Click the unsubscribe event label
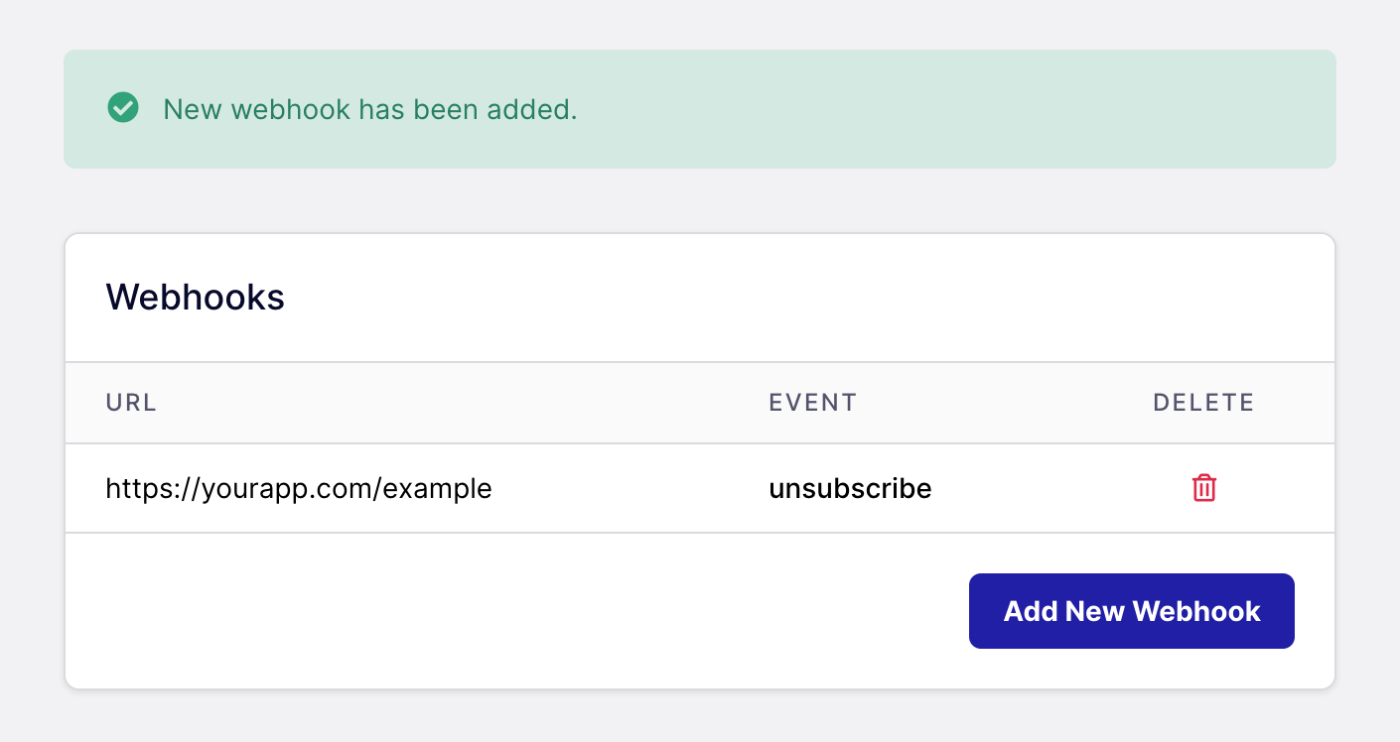The width and height of the screenshot is (1400, 742). (850, 488)
